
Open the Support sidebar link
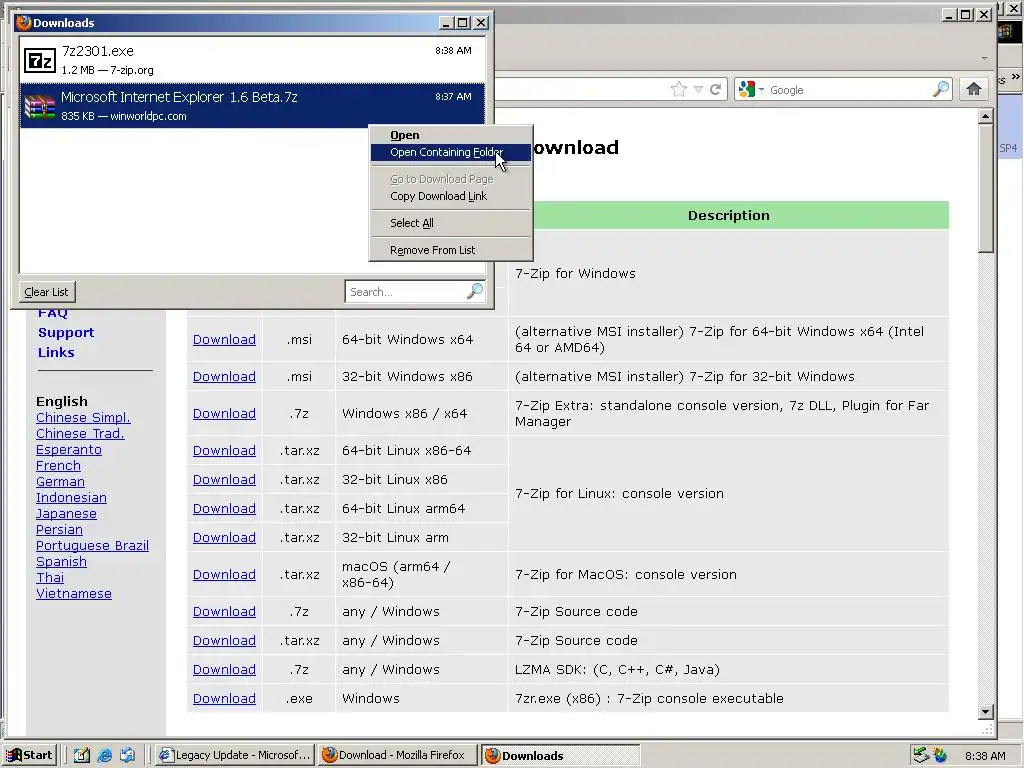tap(66, 332)
